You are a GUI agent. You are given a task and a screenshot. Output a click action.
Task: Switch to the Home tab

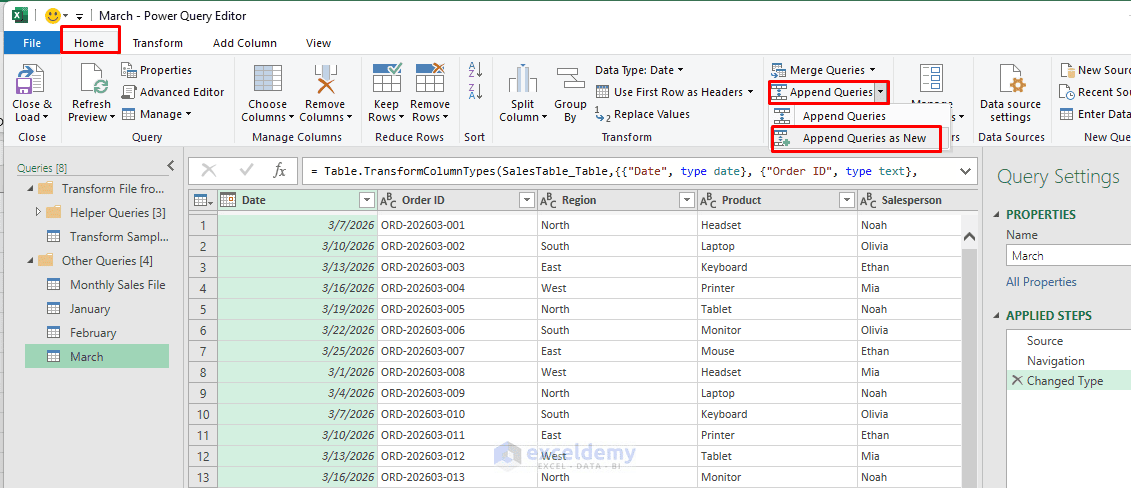[x=89, y=43]
